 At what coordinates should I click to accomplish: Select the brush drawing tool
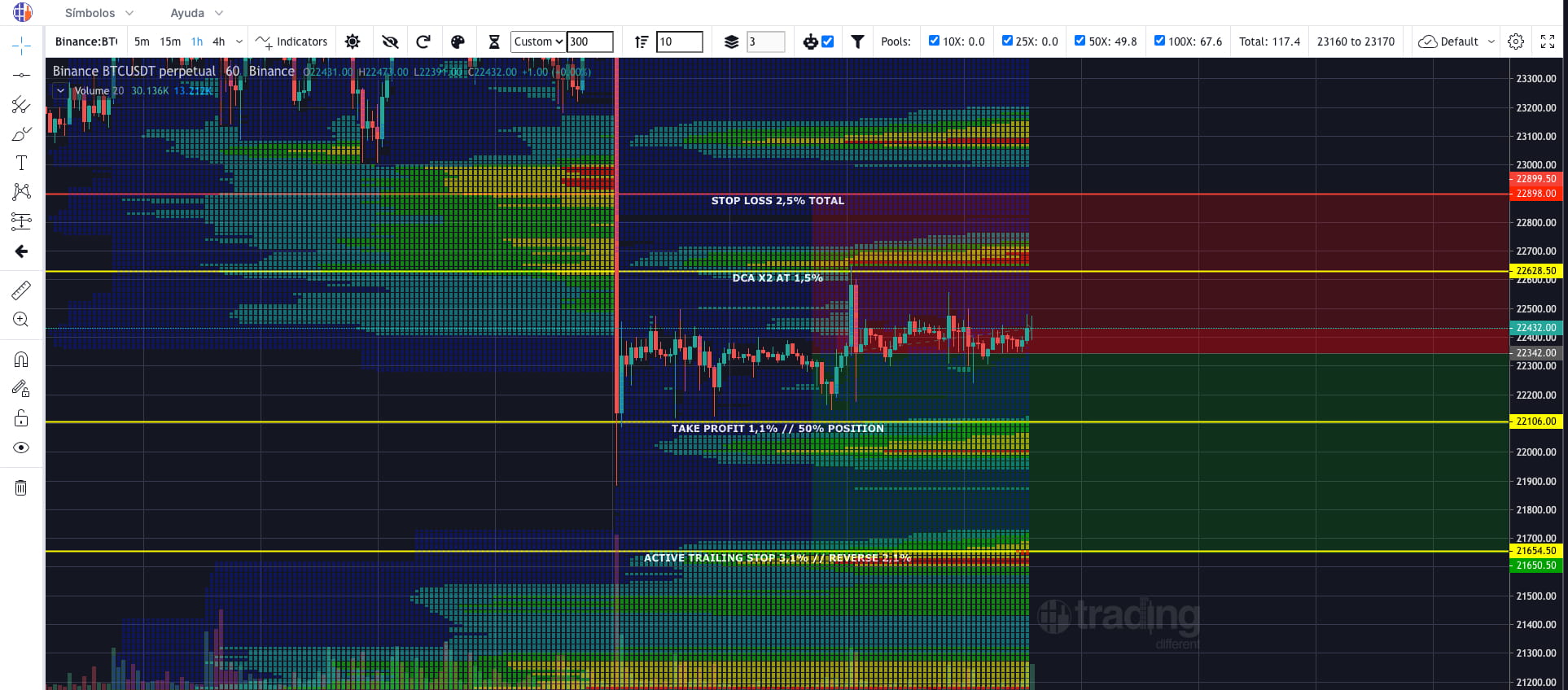click(21, 134)
